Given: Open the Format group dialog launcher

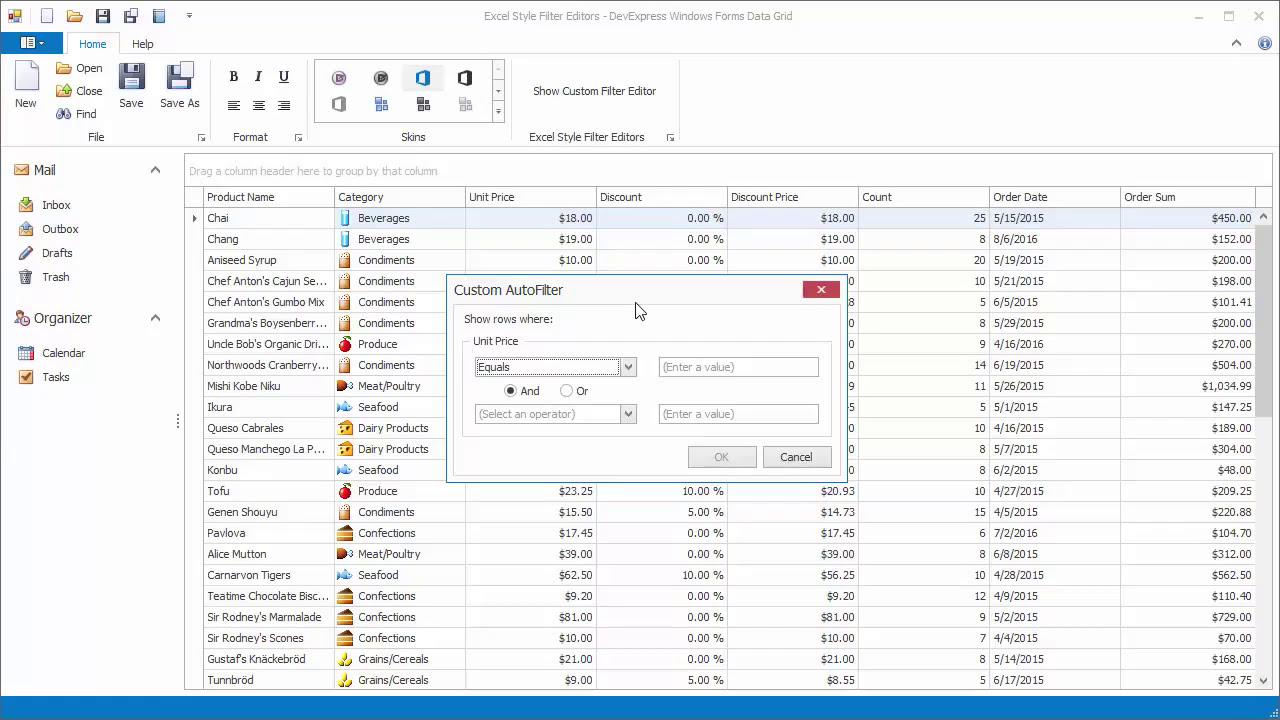Looking at the screenshot, I should pos(298,138).
